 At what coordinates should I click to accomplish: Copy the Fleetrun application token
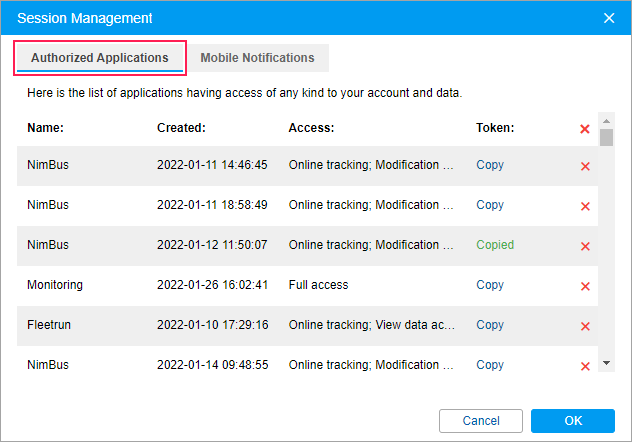(x=490, y=325)
